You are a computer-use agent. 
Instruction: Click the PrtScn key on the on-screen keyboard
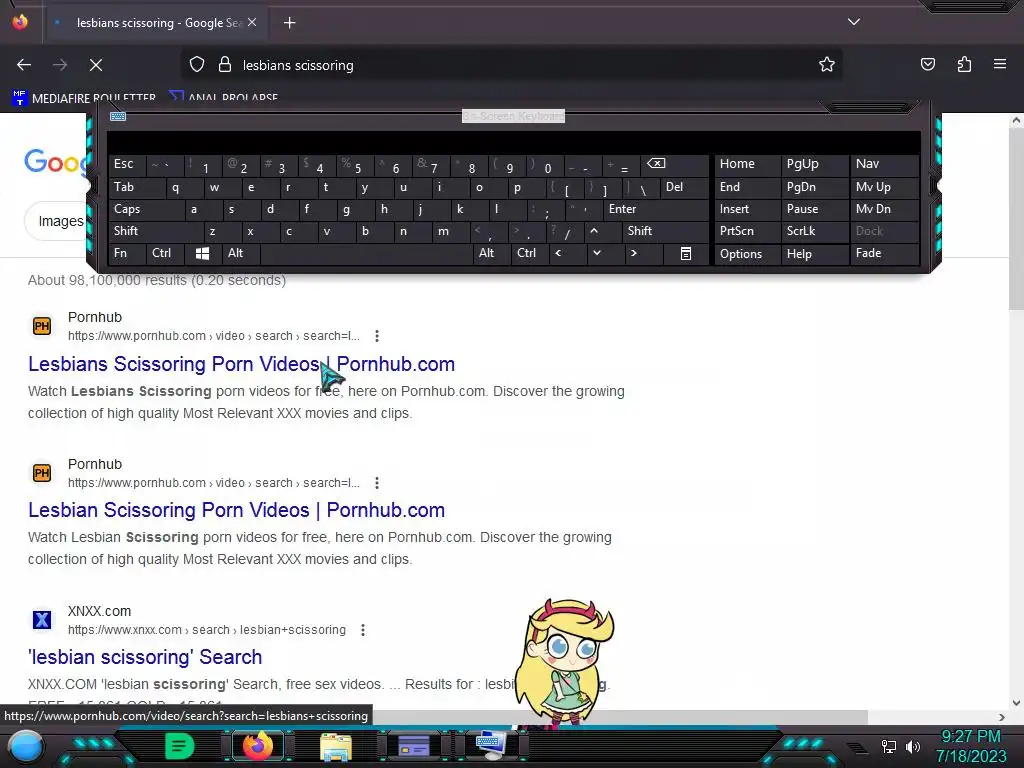(x=747, y=231)
